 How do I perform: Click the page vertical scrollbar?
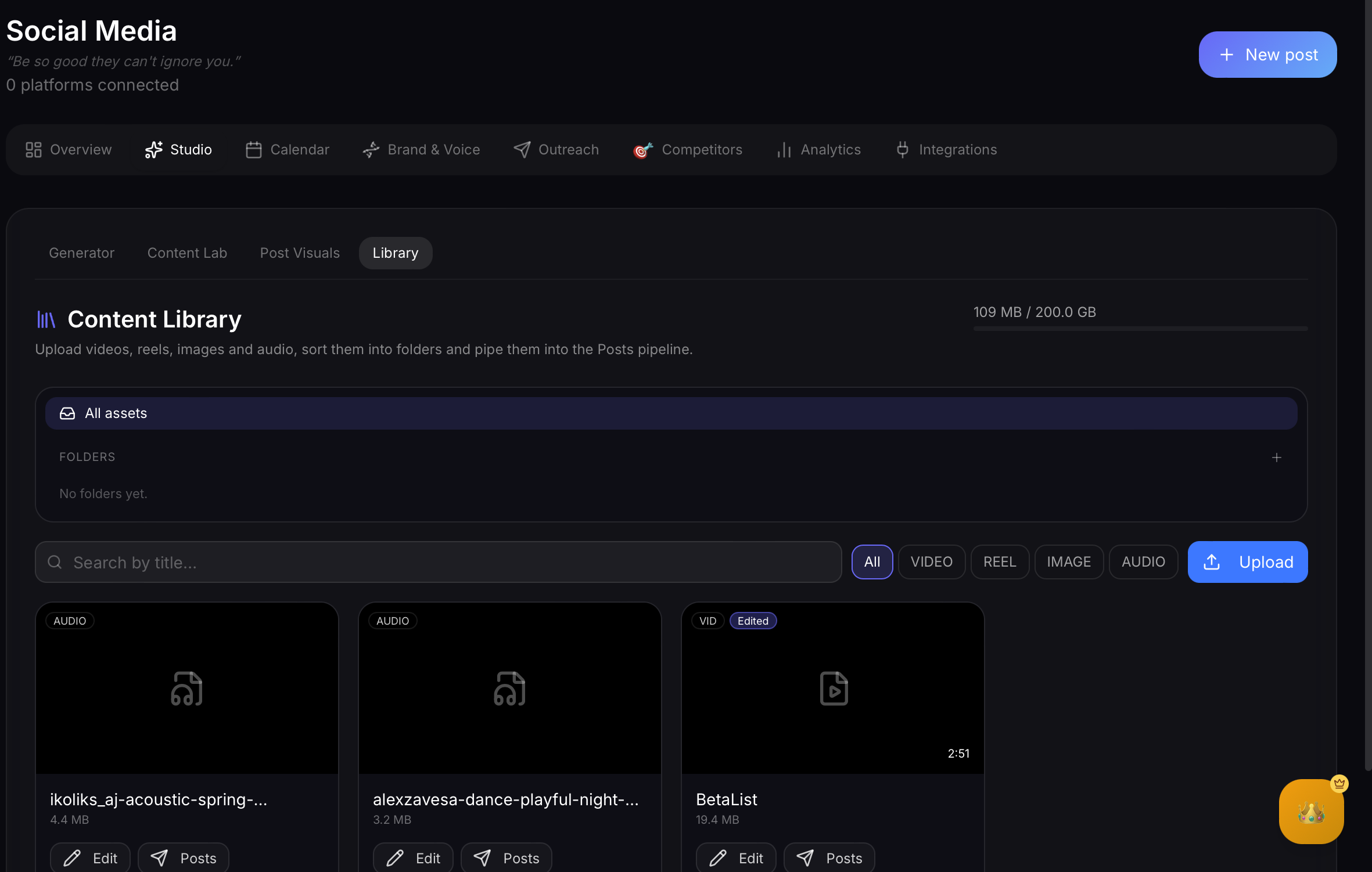tap(1368, 385)
